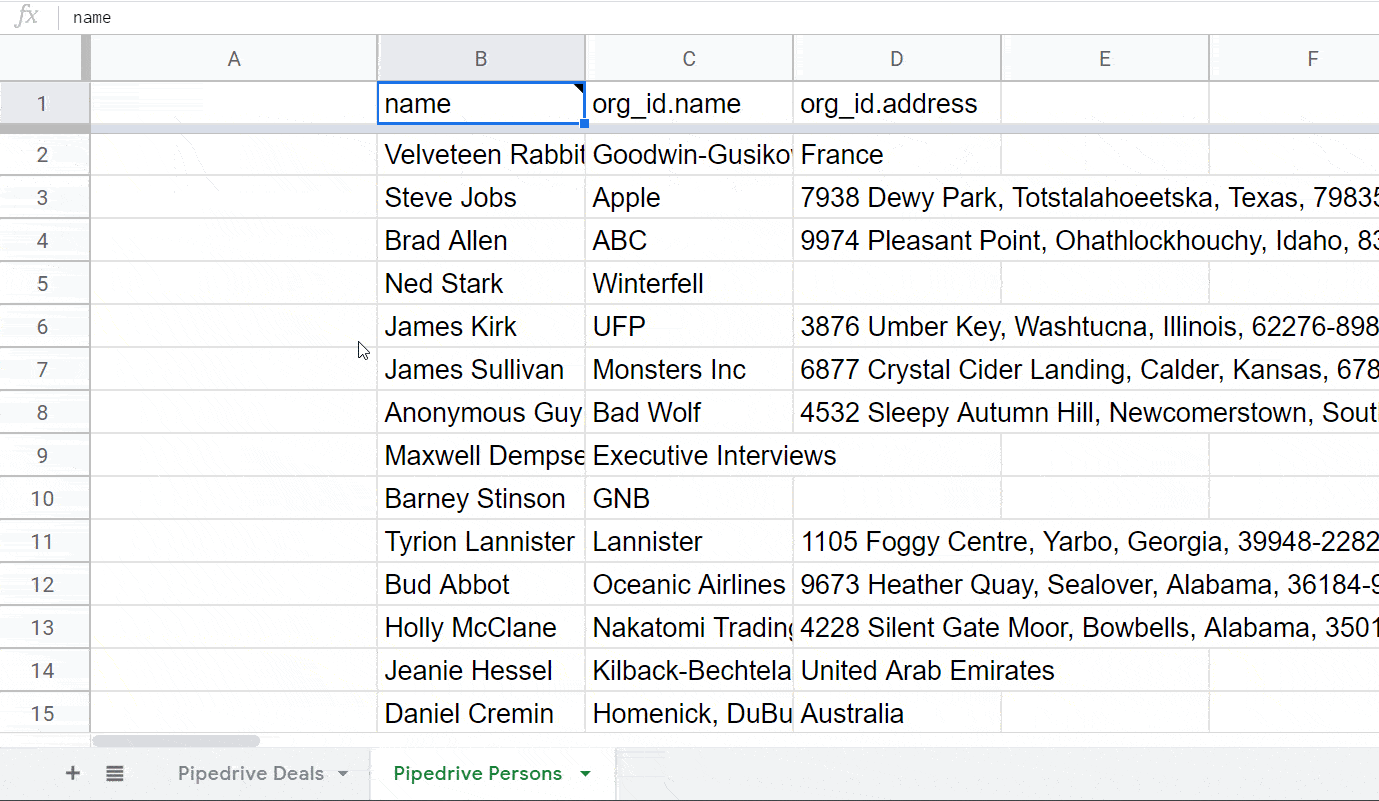Click the fx formula icon

point(27,17)
